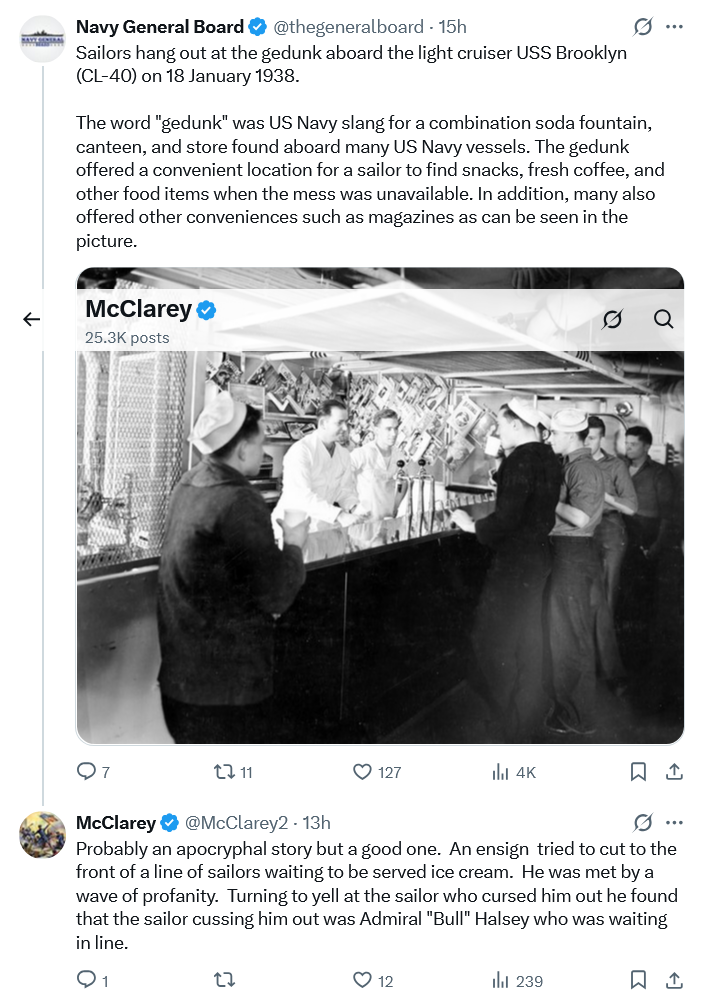This screenshot has width=704, height=1002.
Task: Repost the Navy General Board tweet
Action: click(226, 772)
